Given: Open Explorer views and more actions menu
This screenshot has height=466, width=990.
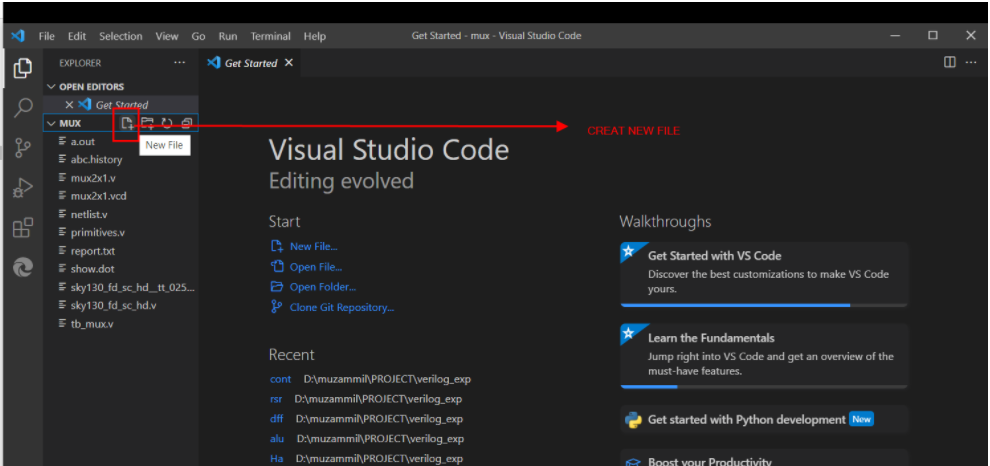Looking at the screenshot, I should tap(180, 63).
